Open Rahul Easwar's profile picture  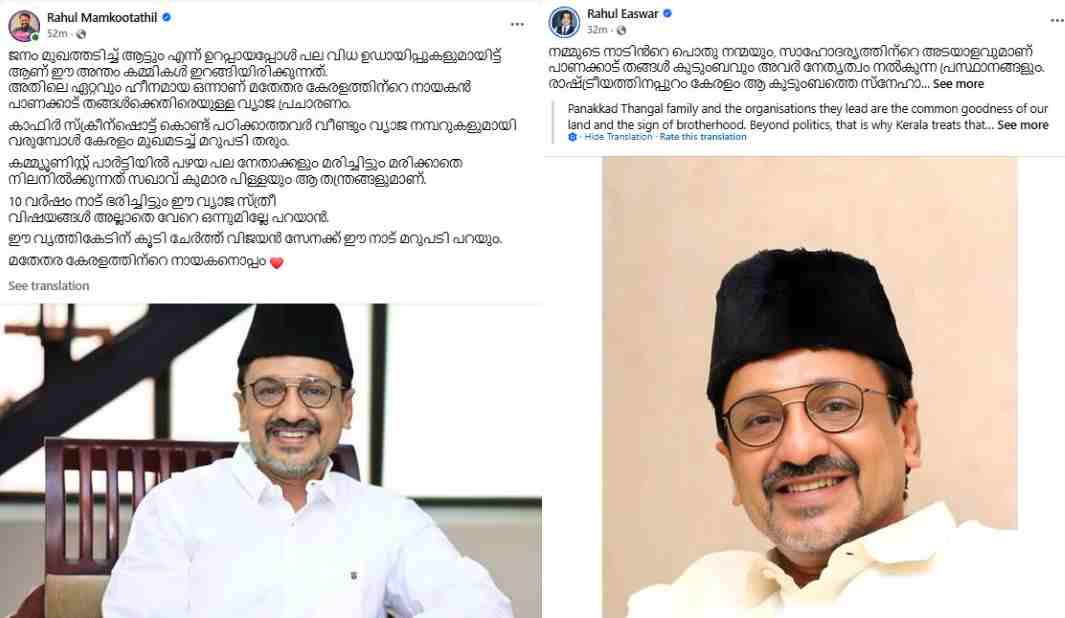(564, 22)
